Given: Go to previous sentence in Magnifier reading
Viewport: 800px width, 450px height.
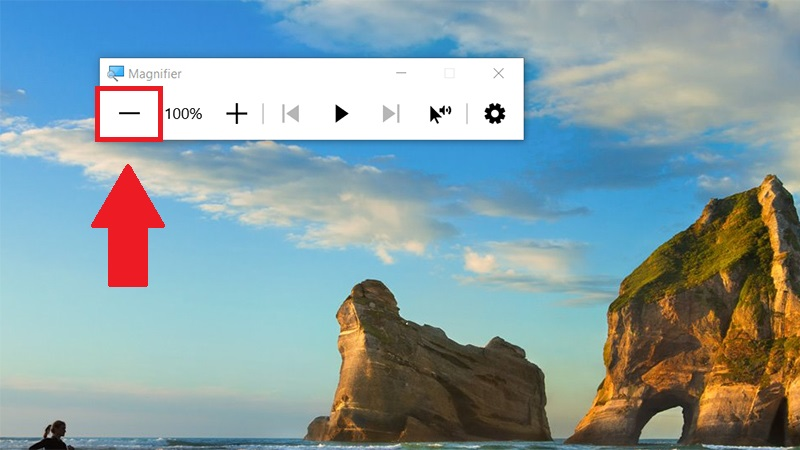Looking at the screenshot, I should 290,113.
